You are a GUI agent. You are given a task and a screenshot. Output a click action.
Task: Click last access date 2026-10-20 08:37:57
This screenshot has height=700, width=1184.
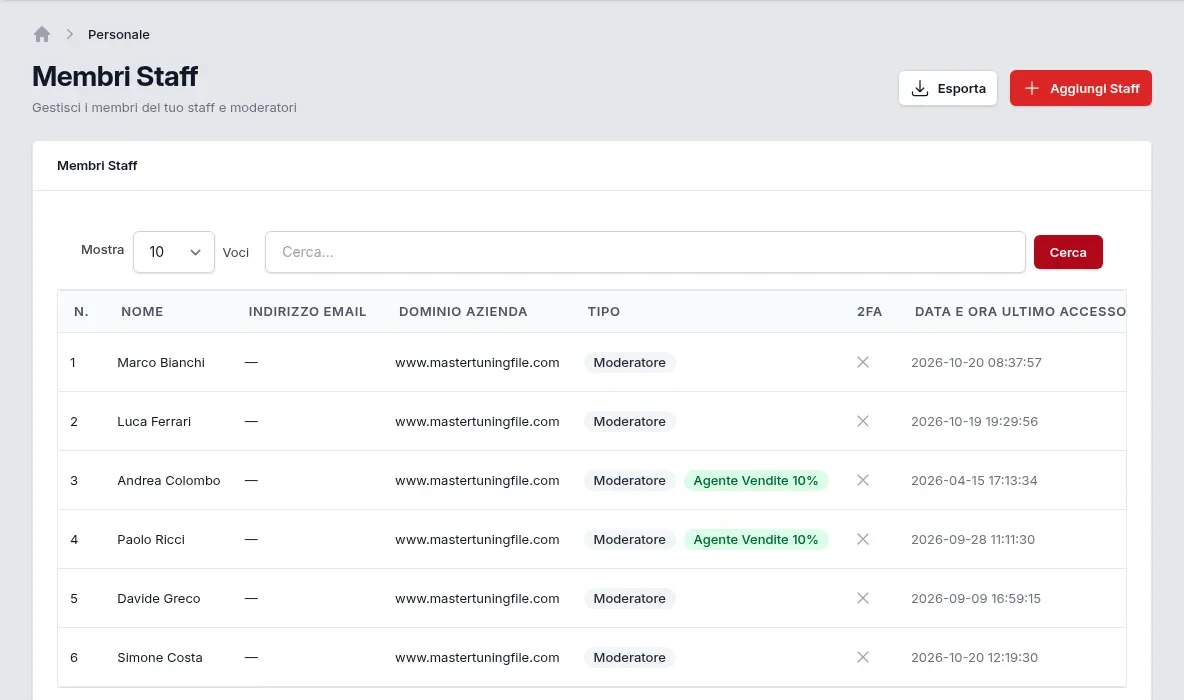tap(976, 362)
